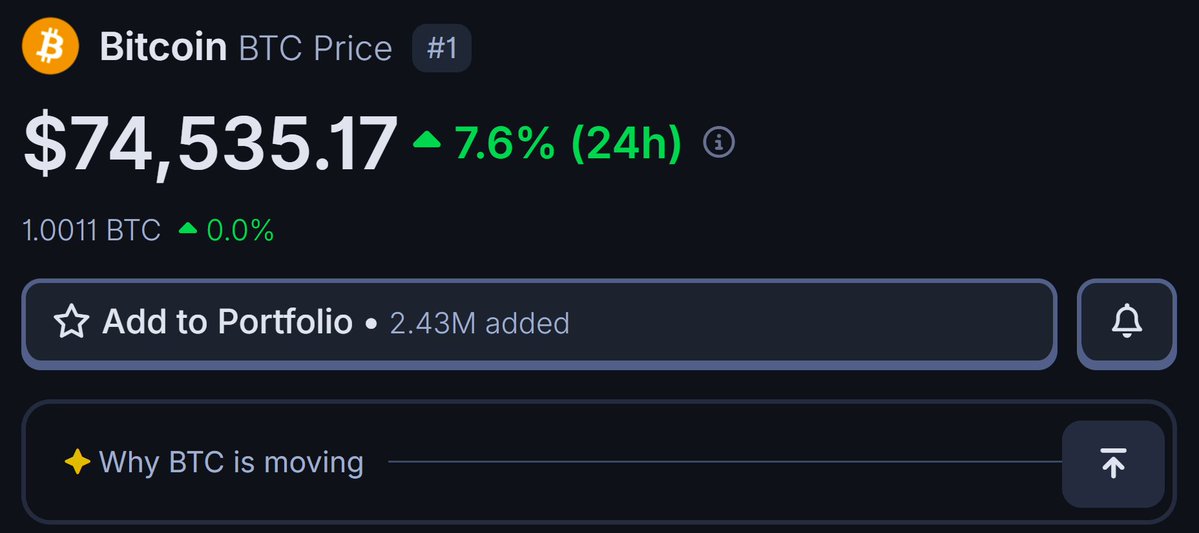Click the Bitcoin coin name heading

point(164,48)
